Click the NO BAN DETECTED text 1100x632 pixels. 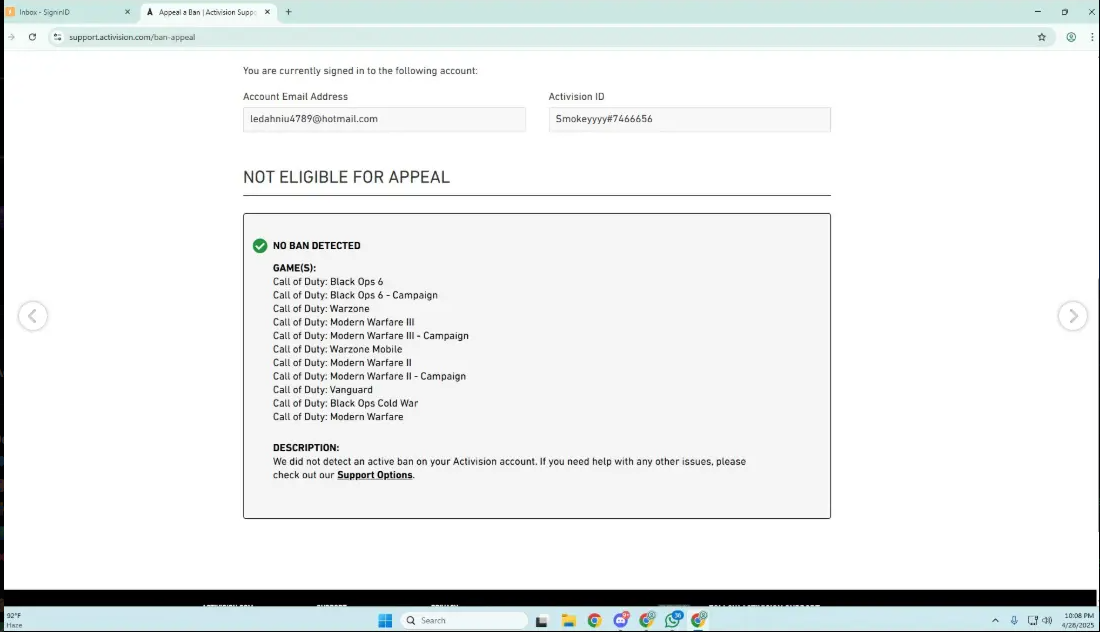coord(316,246)
